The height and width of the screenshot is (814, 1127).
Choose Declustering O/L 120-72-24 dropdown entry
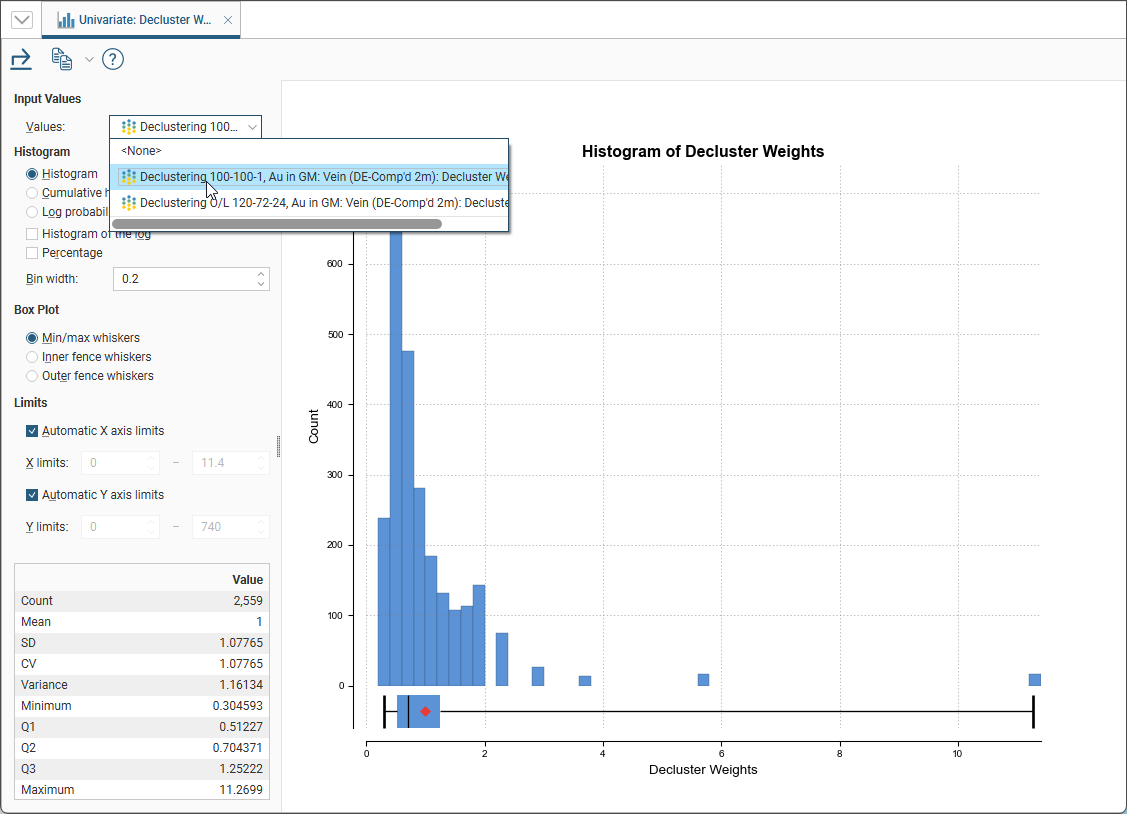click(x=310, y=203)
